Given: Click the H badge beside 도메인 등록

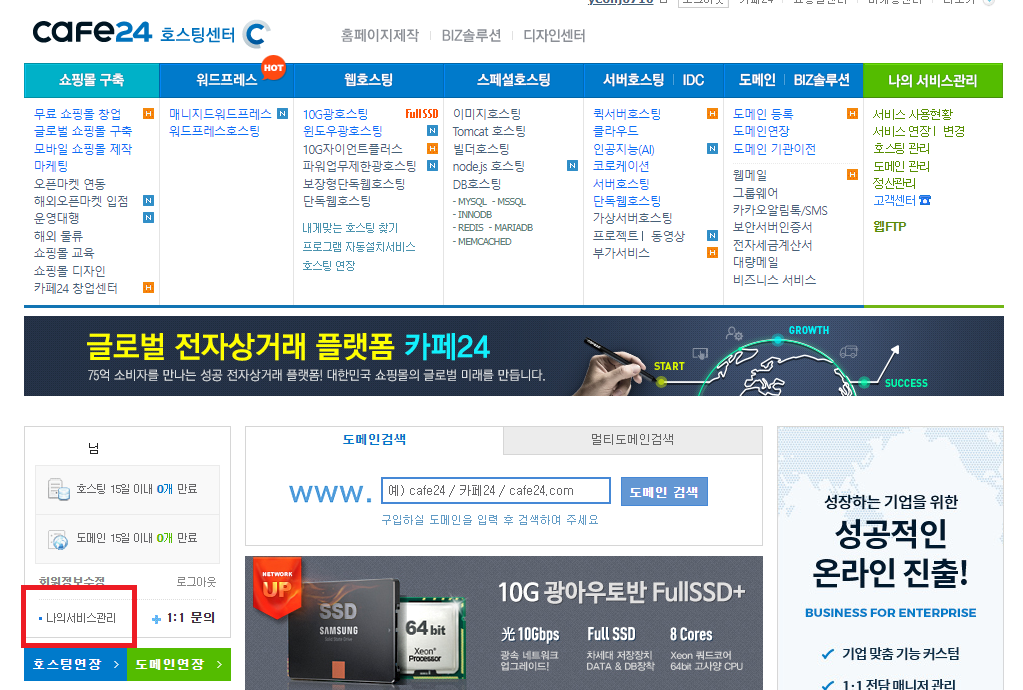Looking at the screenshot, I should pyautogui.click(x=852, y=113).
